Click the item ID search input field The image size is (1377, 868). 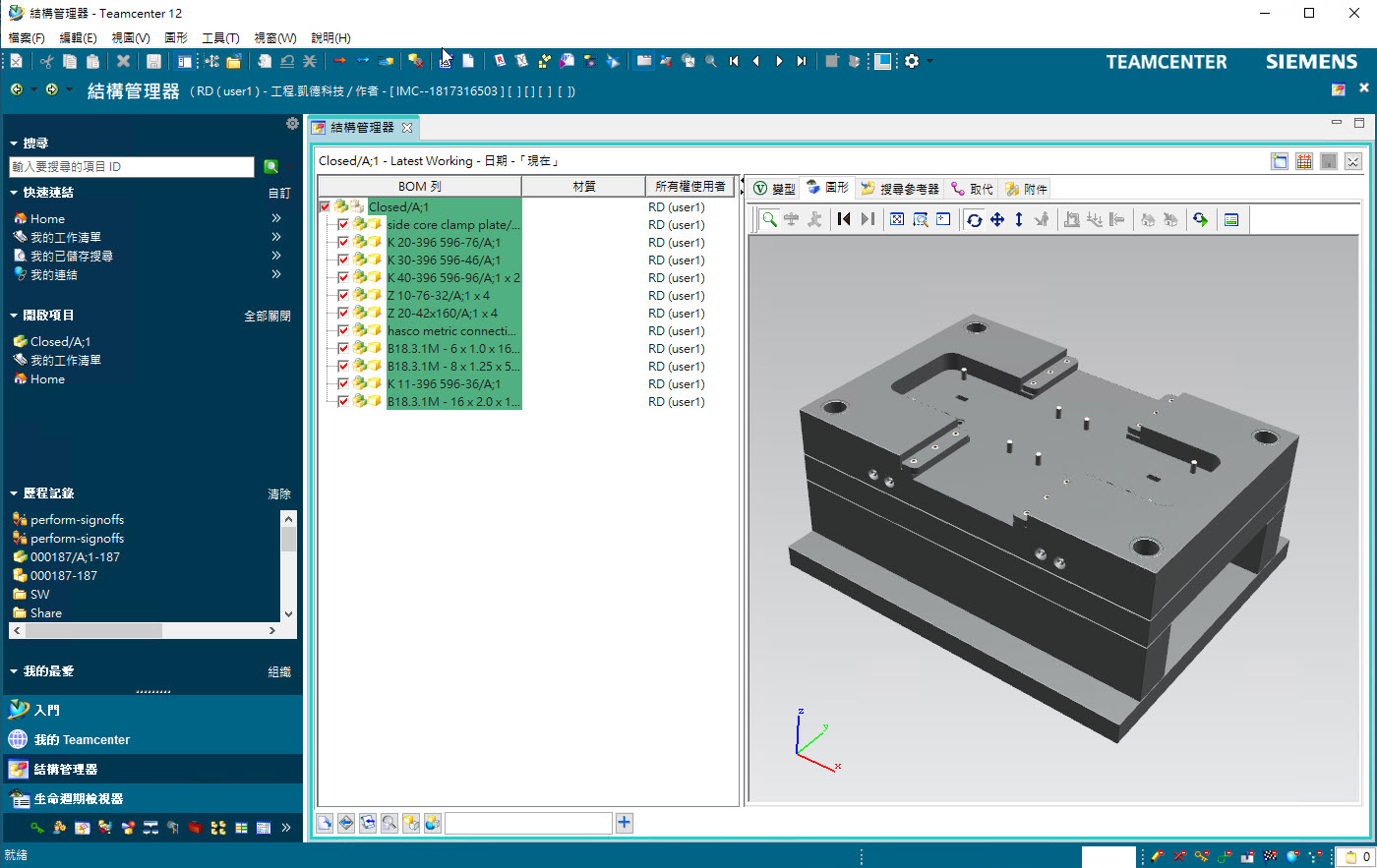pyautogui.click(x=132, y=167)
